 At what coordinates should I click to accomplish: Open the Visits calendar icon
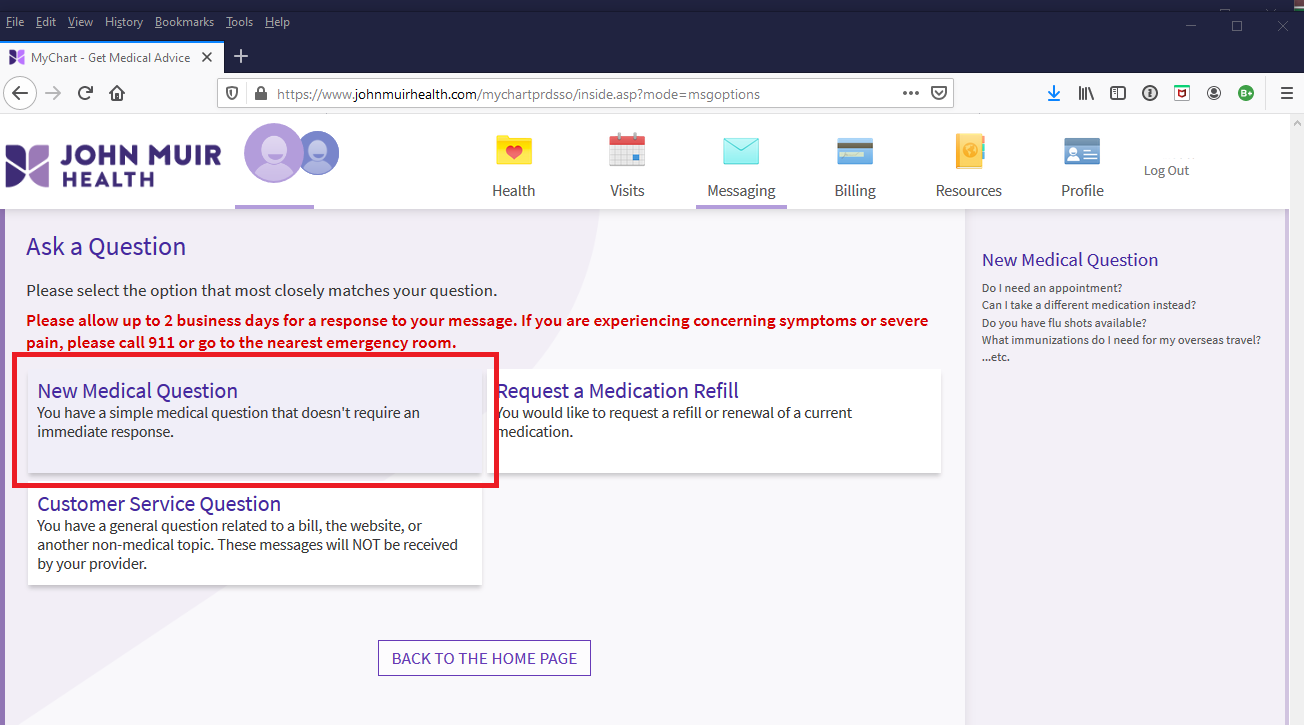coord(627,151)
